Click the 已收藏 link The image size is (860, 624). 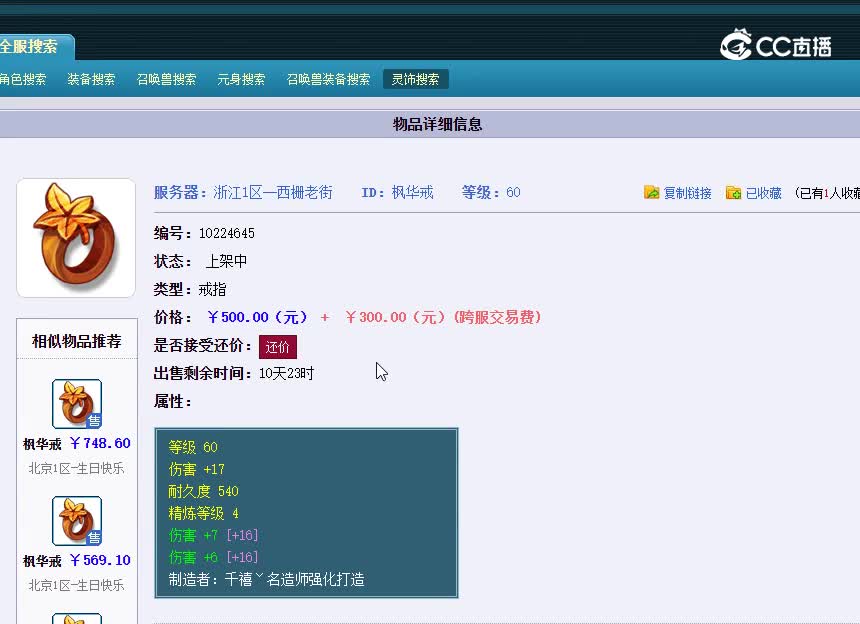pyautogui.click(x=763, y=193)
